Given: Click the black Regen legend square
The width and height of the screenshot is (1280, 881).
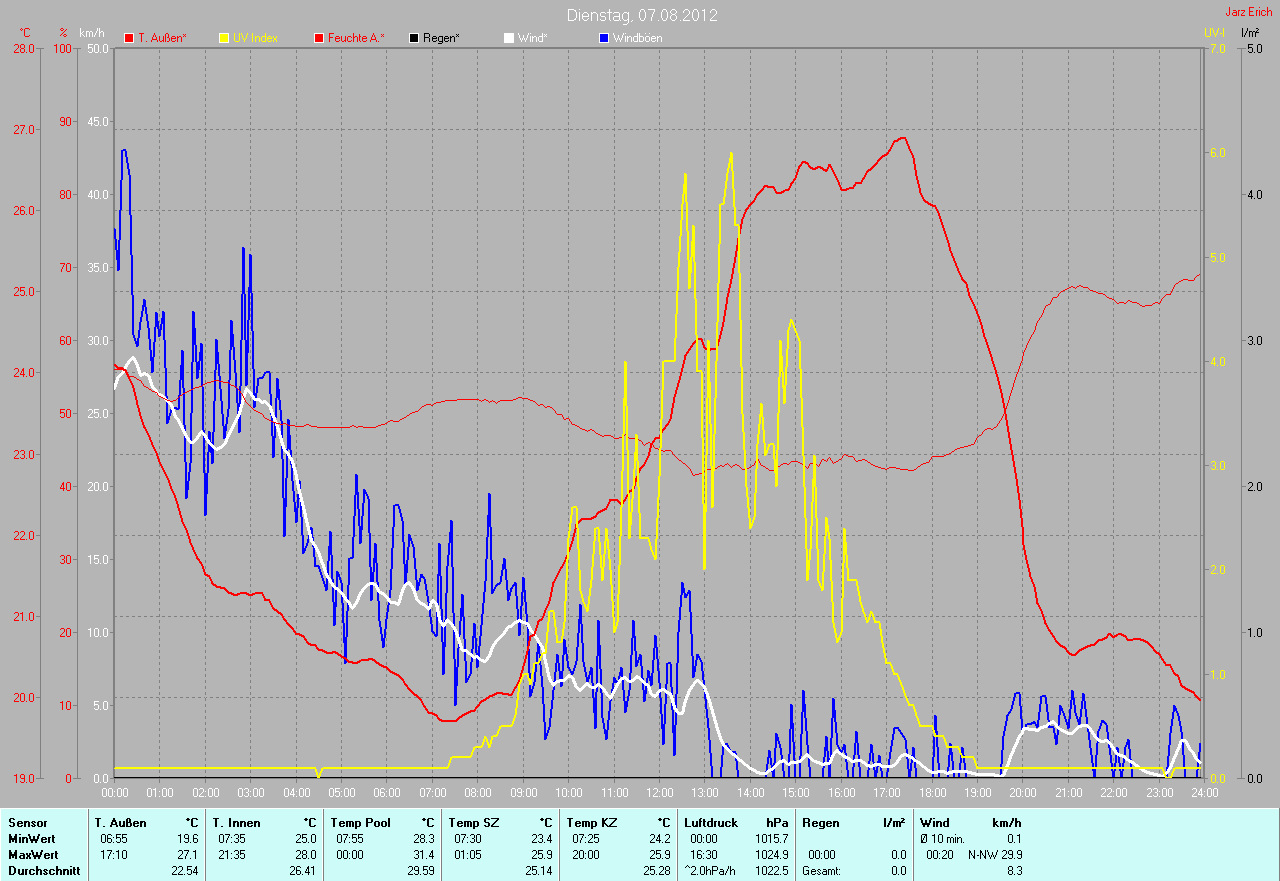Looking at the screenshot, I should [413, 38].
